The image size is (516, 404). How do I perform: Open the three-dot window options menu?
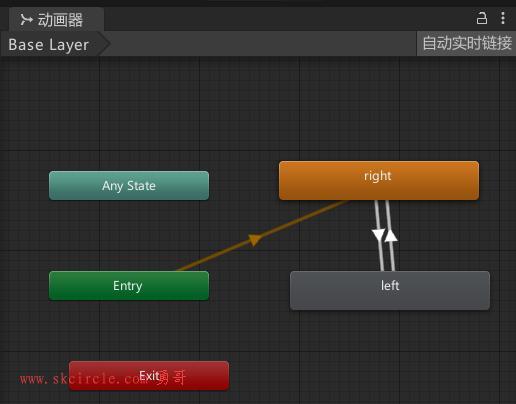(x=503, y=18)
